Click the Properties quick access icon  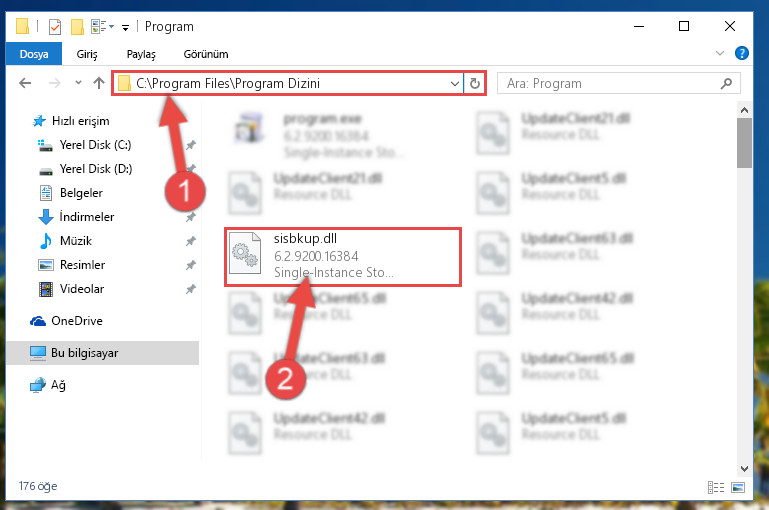click(55, 26)
